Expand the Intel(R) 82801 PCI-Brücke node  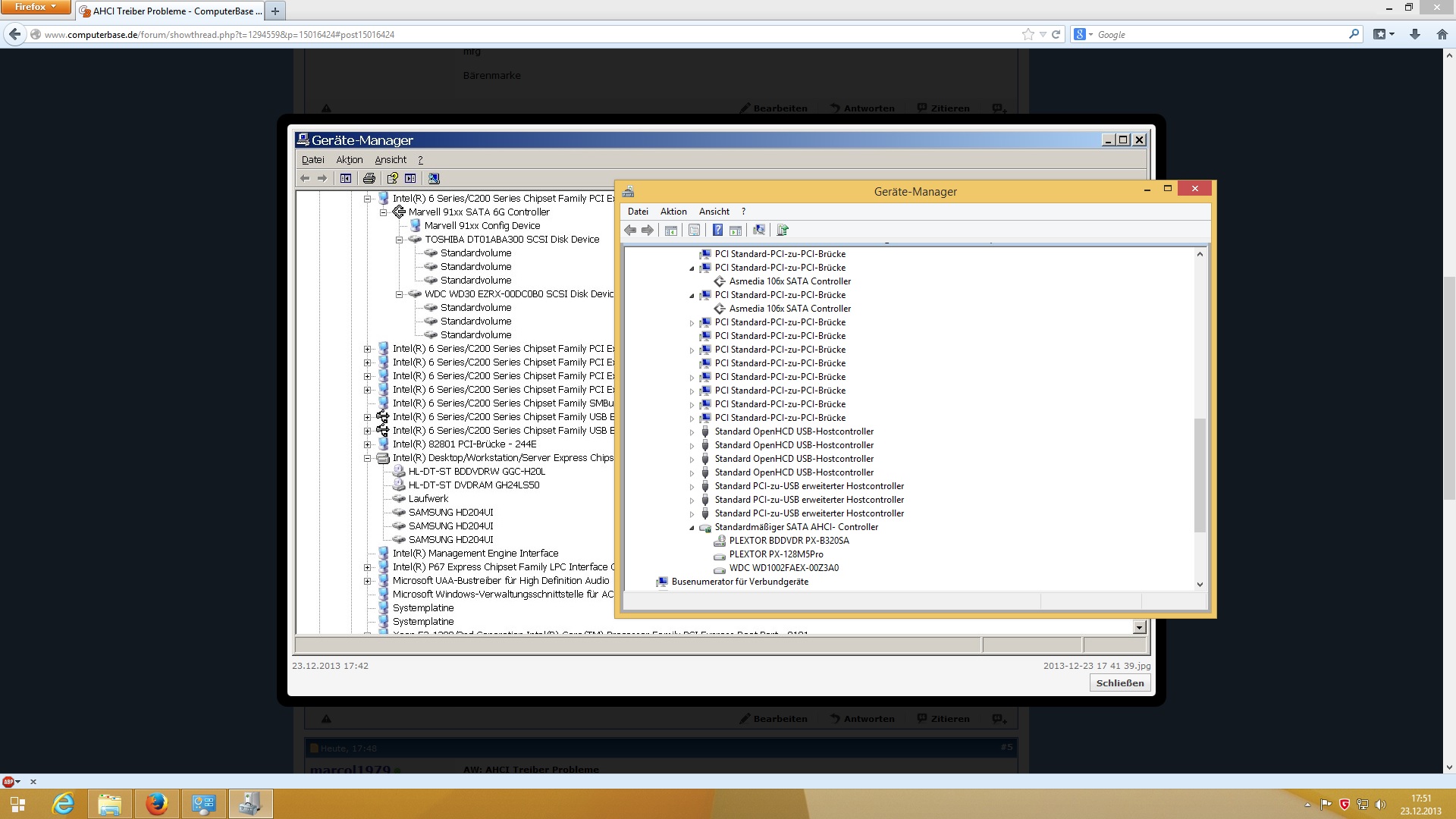(x=368, y=444)
